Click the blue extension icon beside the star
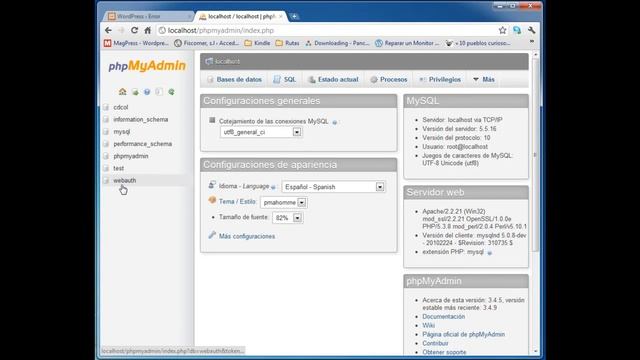The image size is (640, 360). pos(517,30)
